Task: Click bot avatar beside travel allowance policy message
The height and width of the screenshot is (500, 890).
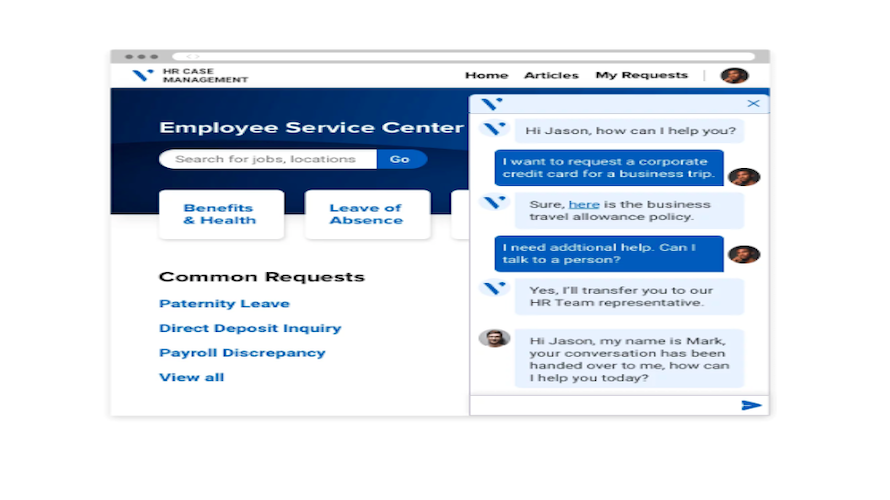Action: (494, 203)
